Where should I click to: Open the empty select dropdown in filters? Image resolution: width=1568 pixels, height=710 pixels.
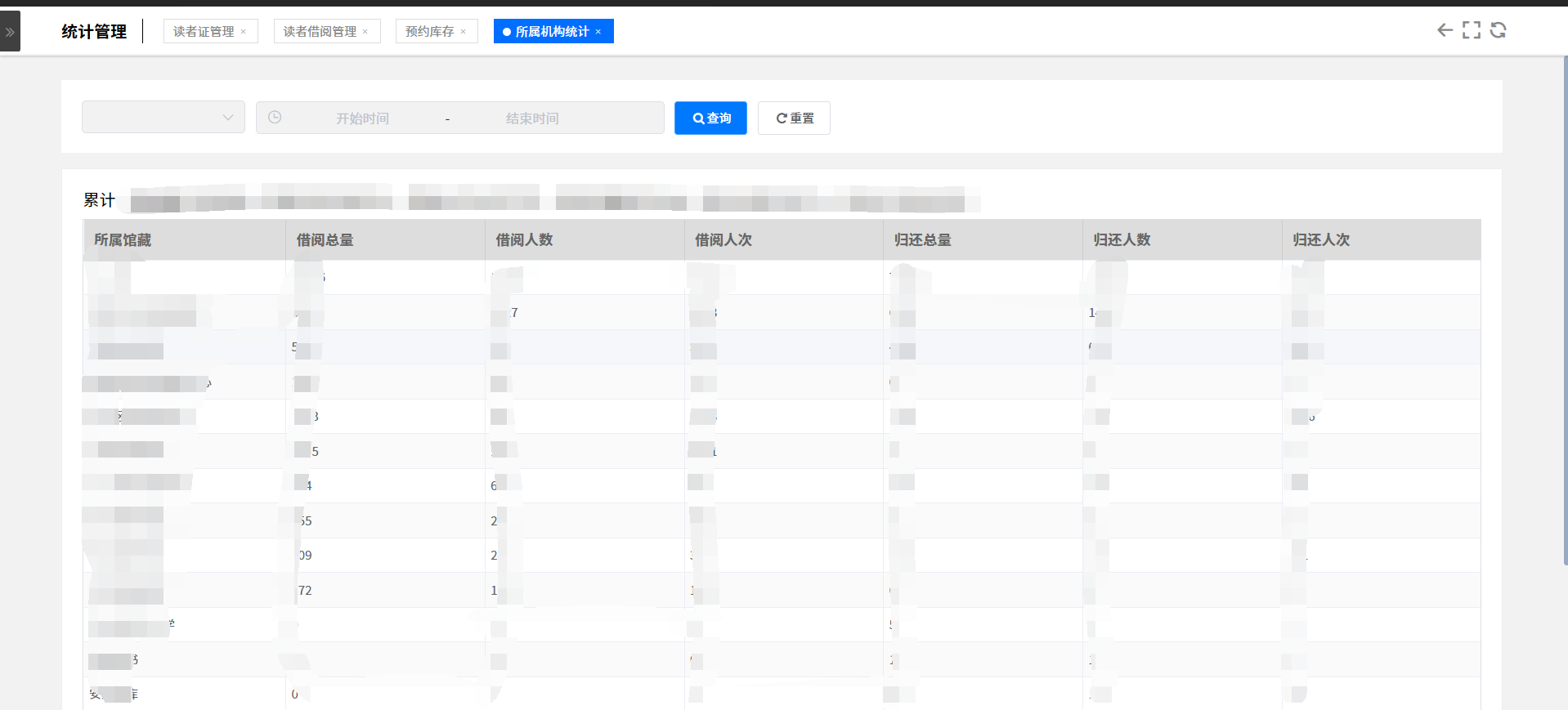pos(163,118)
